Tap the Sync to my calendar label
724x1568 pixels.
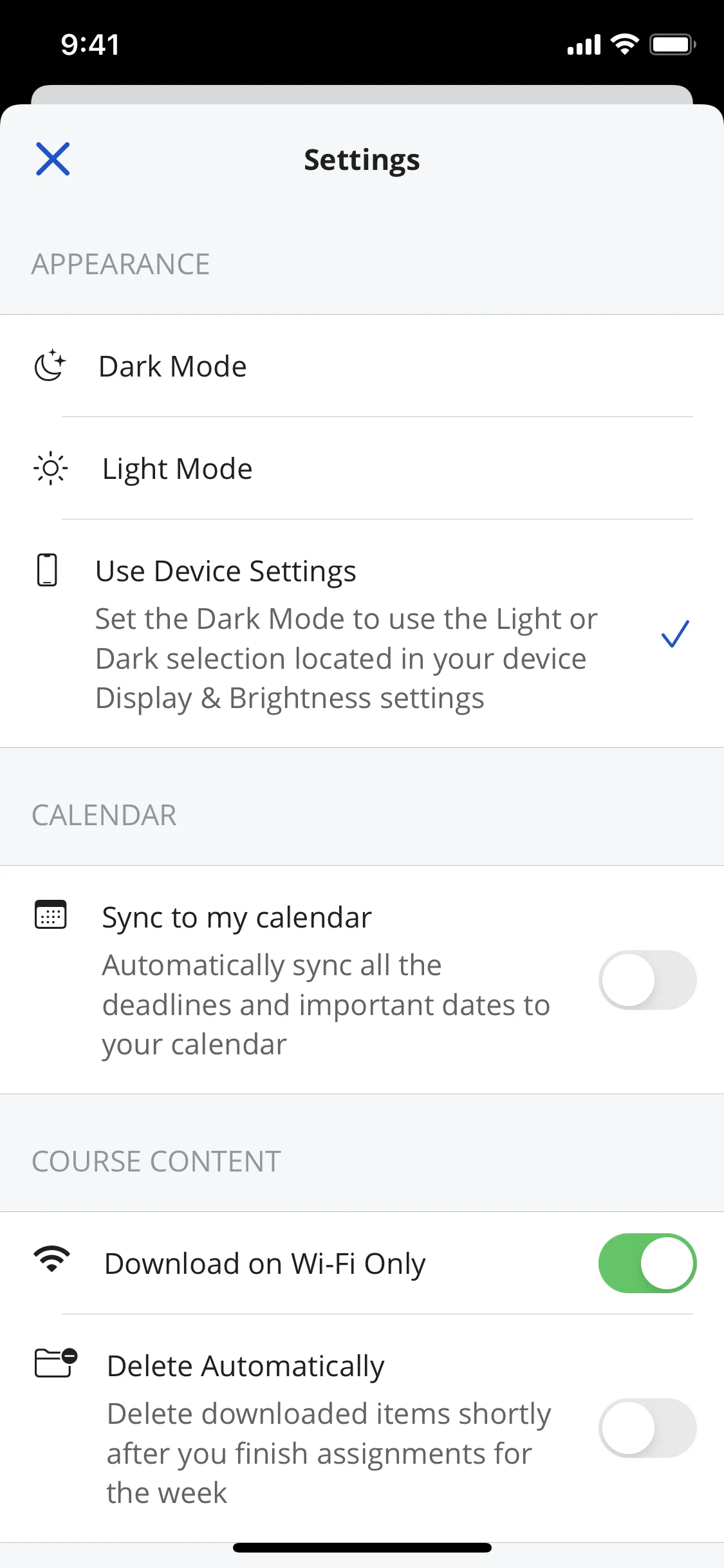(x=237, y=917)
